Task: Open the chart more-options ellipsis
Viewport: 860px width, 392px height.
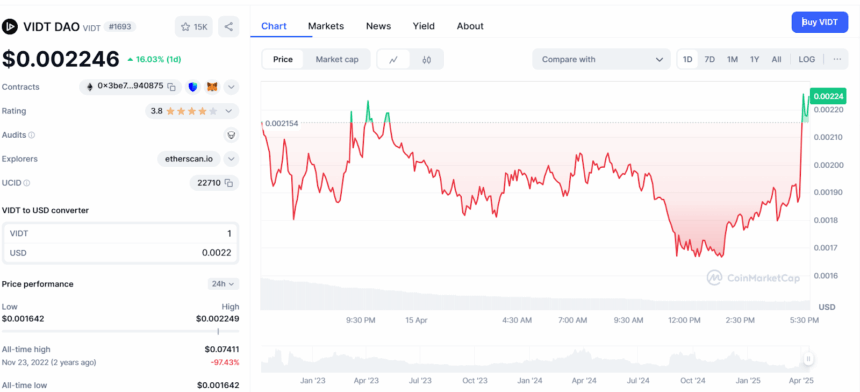Action: tap(837, 59)
